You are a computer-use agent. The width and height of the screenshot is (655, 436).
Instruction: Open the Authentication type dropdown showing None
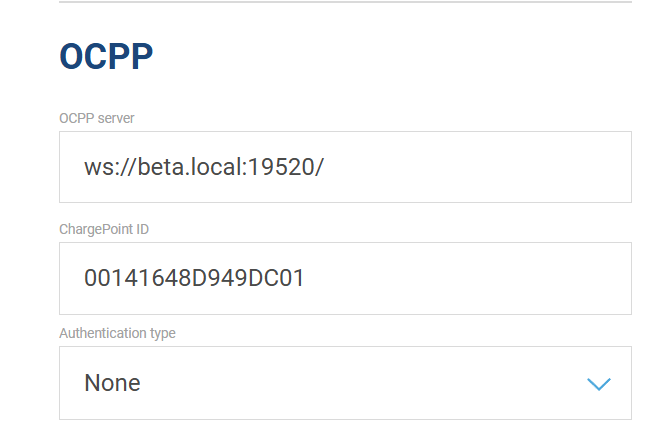(x=345, y=383)
